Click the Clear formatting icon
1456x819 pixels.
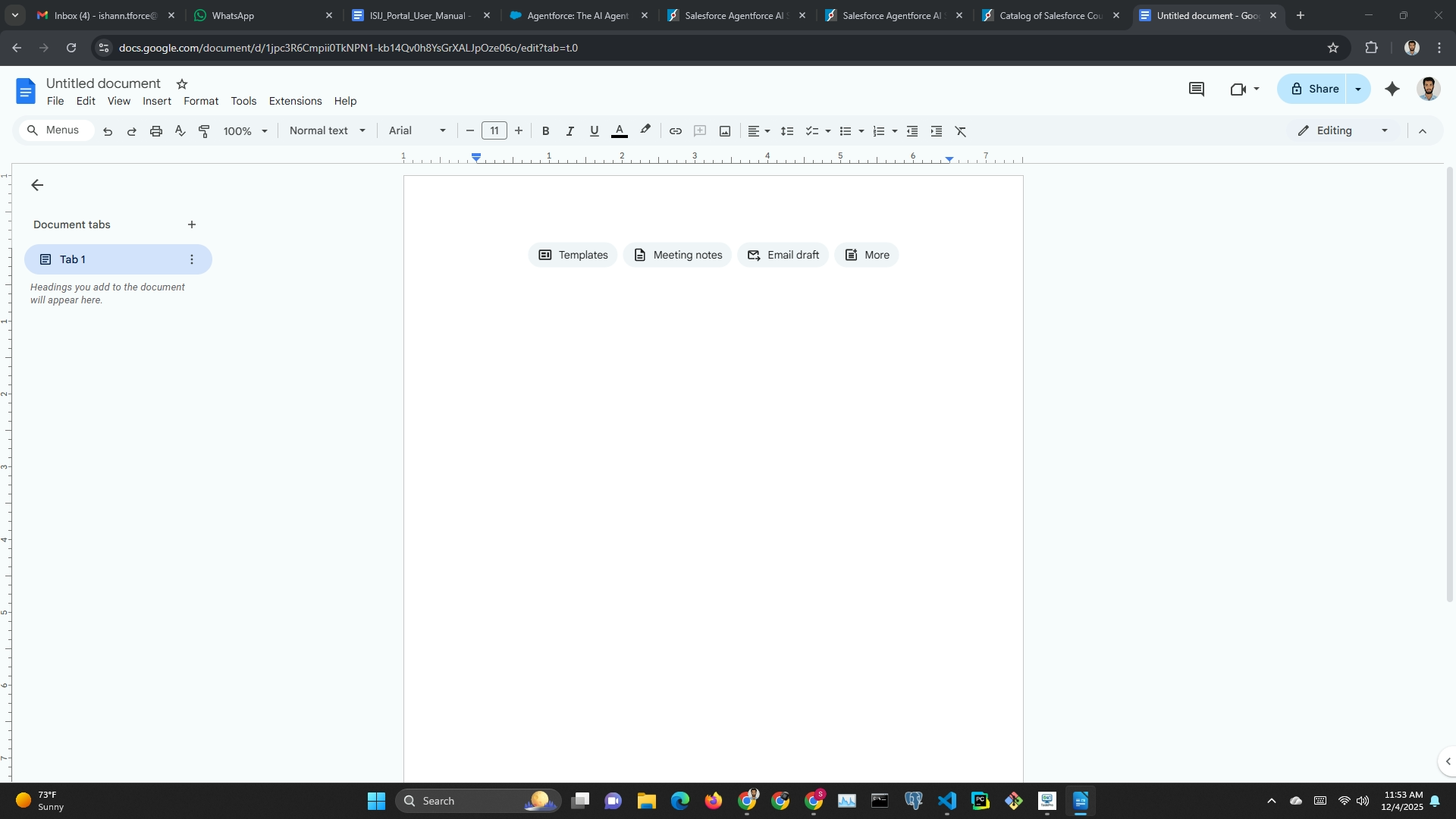point(961,131)
